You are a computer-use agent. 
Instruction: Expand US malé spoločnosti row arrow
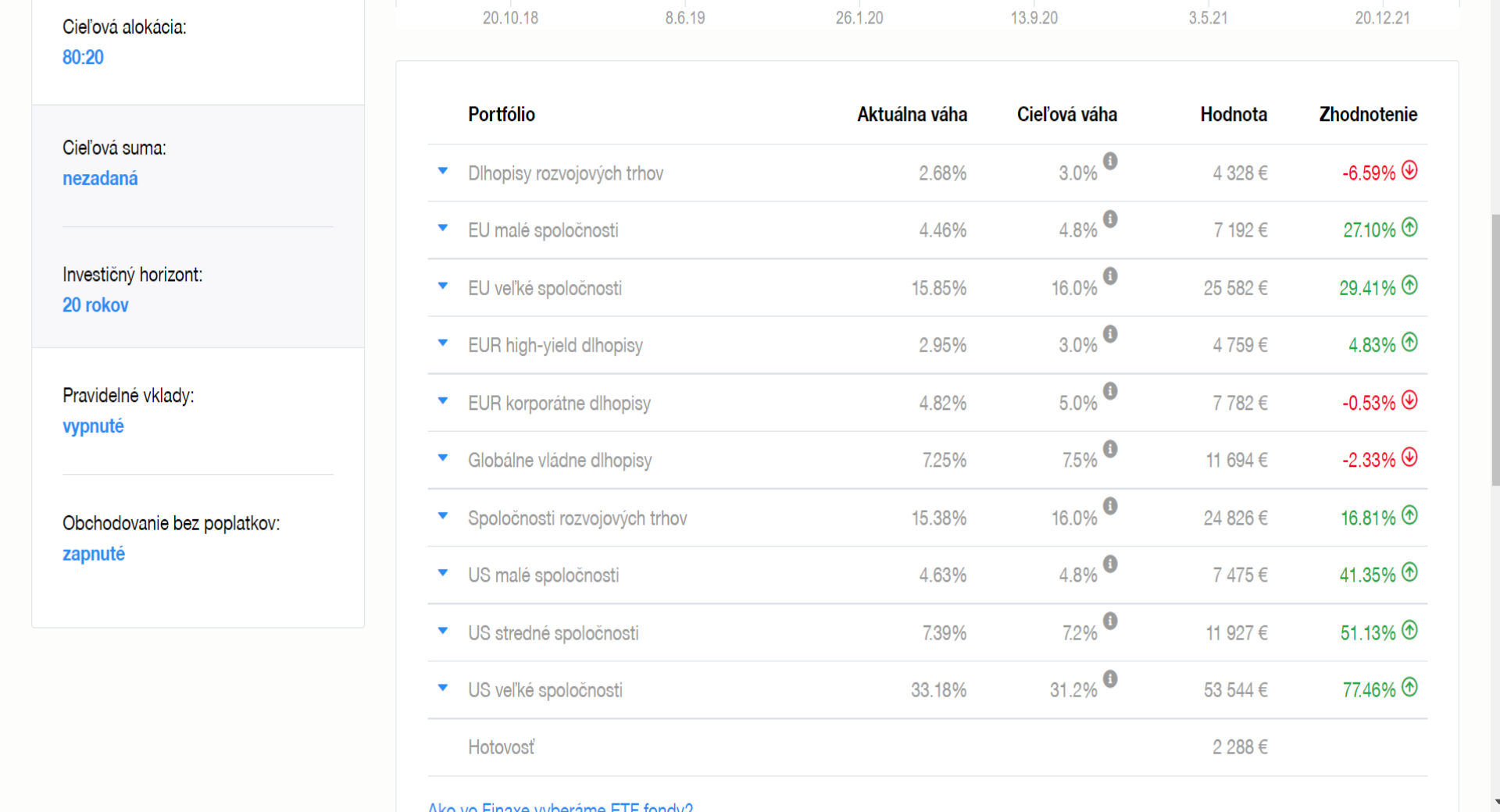coord(443,573)
